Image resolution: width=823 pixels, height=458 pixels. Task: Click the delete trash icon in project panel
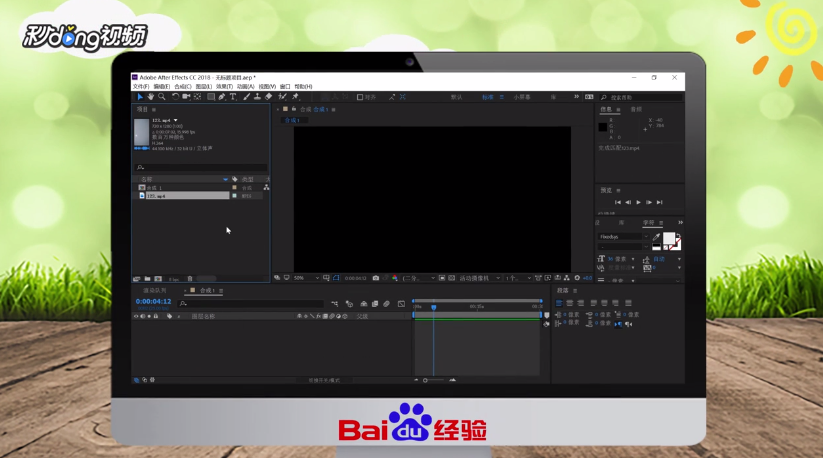coord(190,279)
